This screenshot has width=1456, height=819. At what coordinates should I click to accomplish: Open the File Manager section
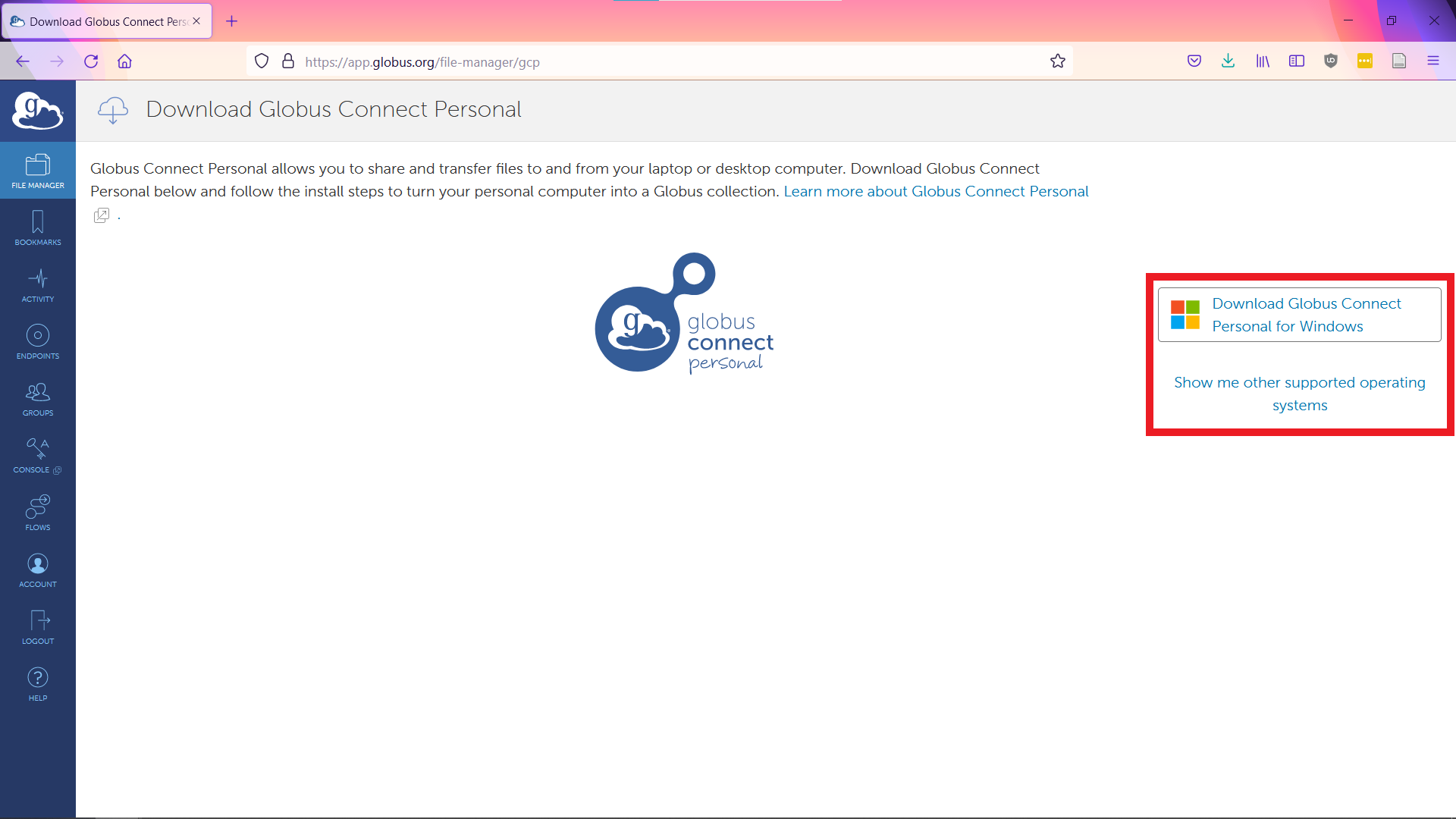click(38, 171)
